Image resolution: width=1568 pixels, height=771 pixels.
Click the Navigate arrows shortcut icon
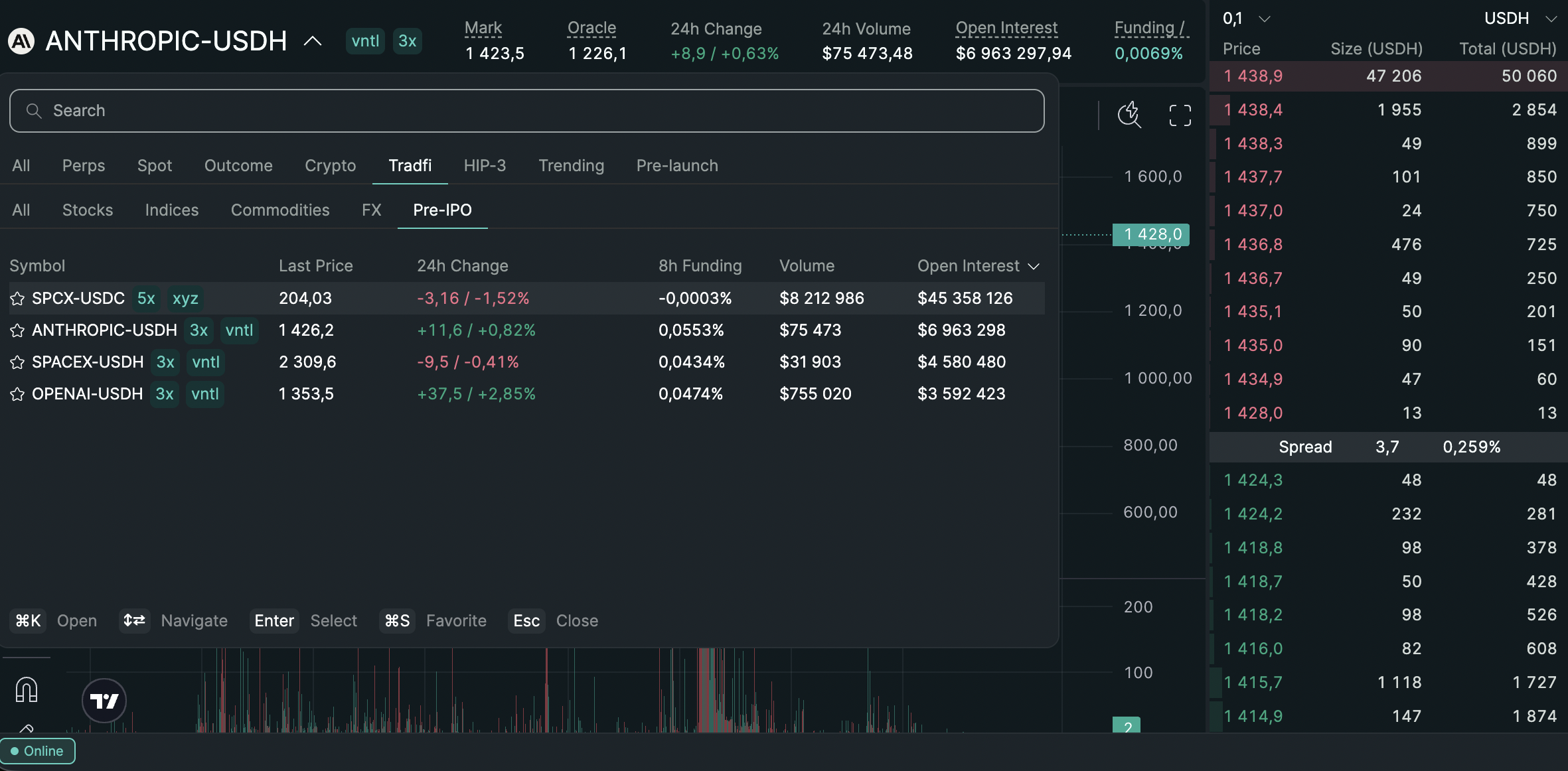point(134,621)
